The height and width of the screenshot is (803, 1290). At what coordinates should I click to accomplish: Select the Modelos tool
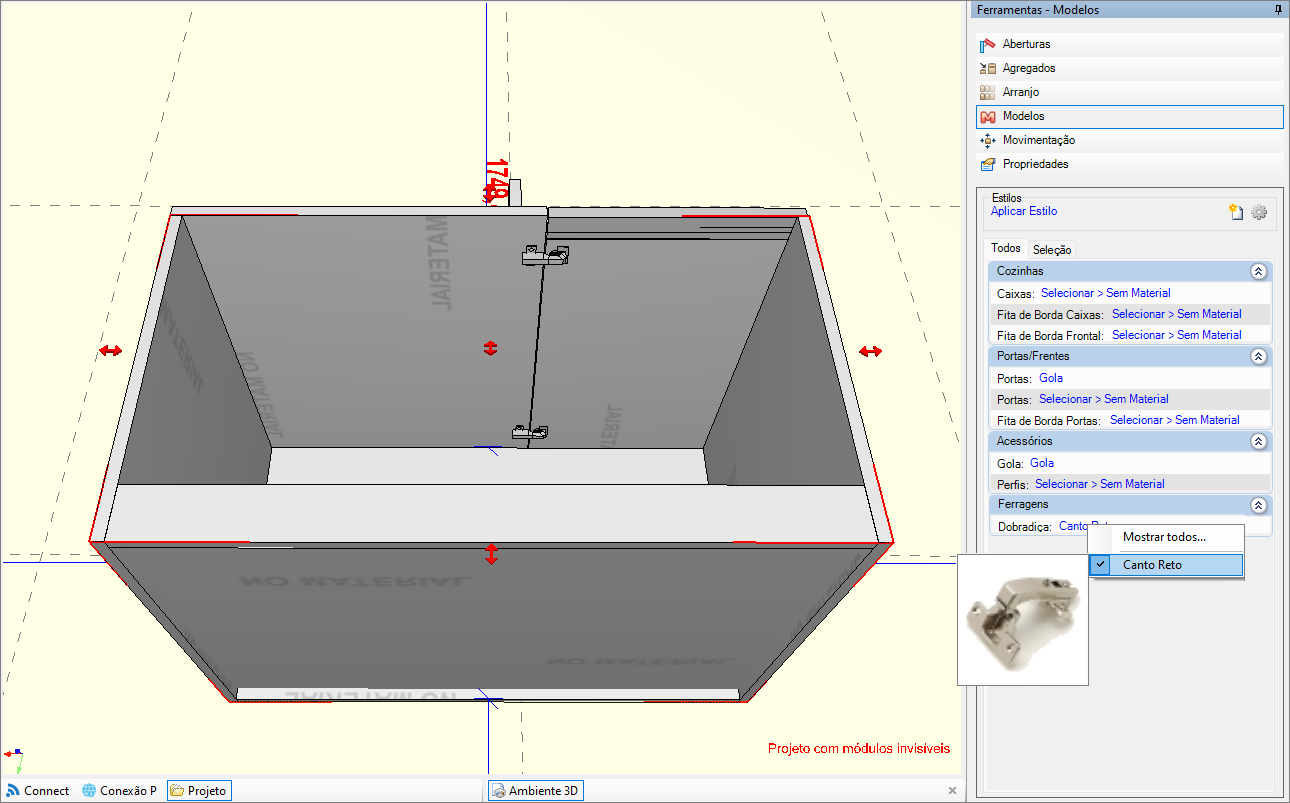[1129, 117]
